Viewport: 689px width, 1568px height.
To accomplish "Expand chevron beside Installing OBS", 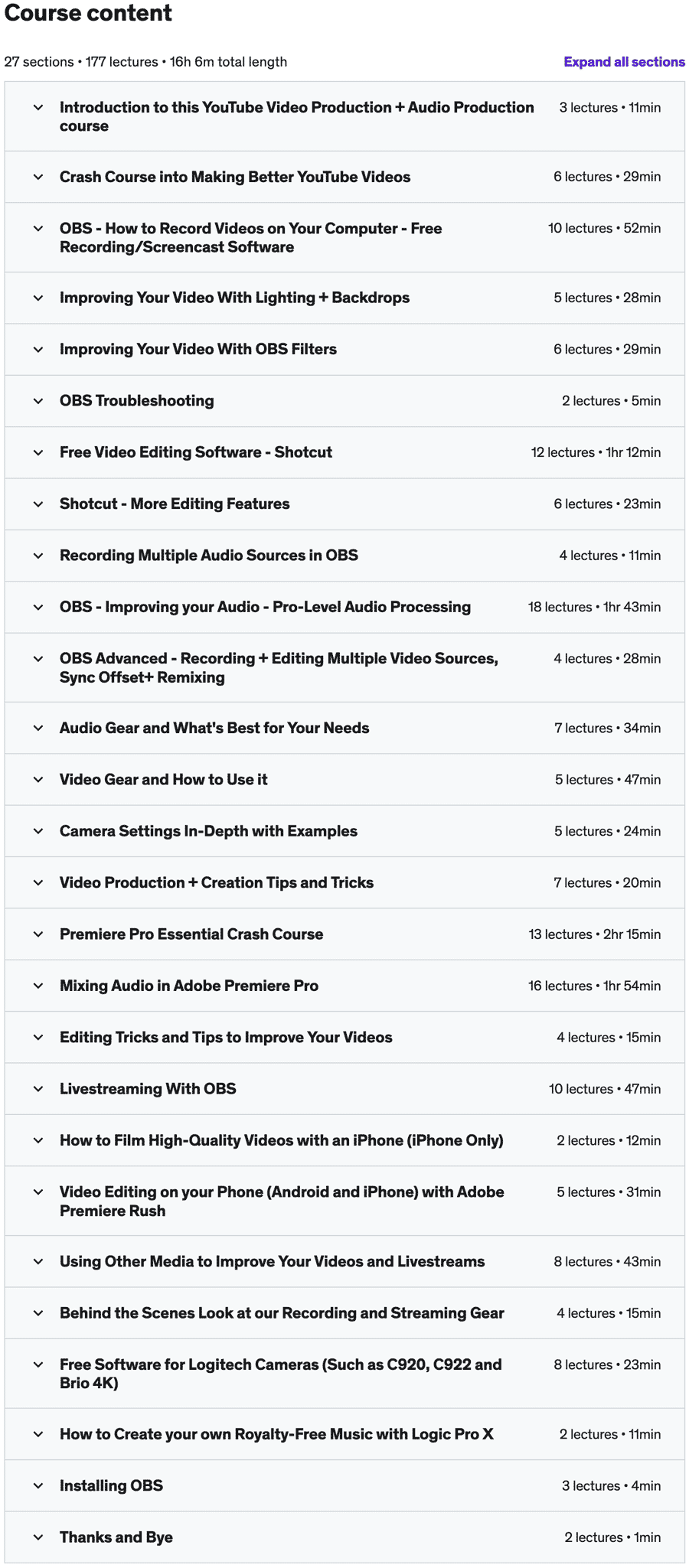I will click(38, 1485).
